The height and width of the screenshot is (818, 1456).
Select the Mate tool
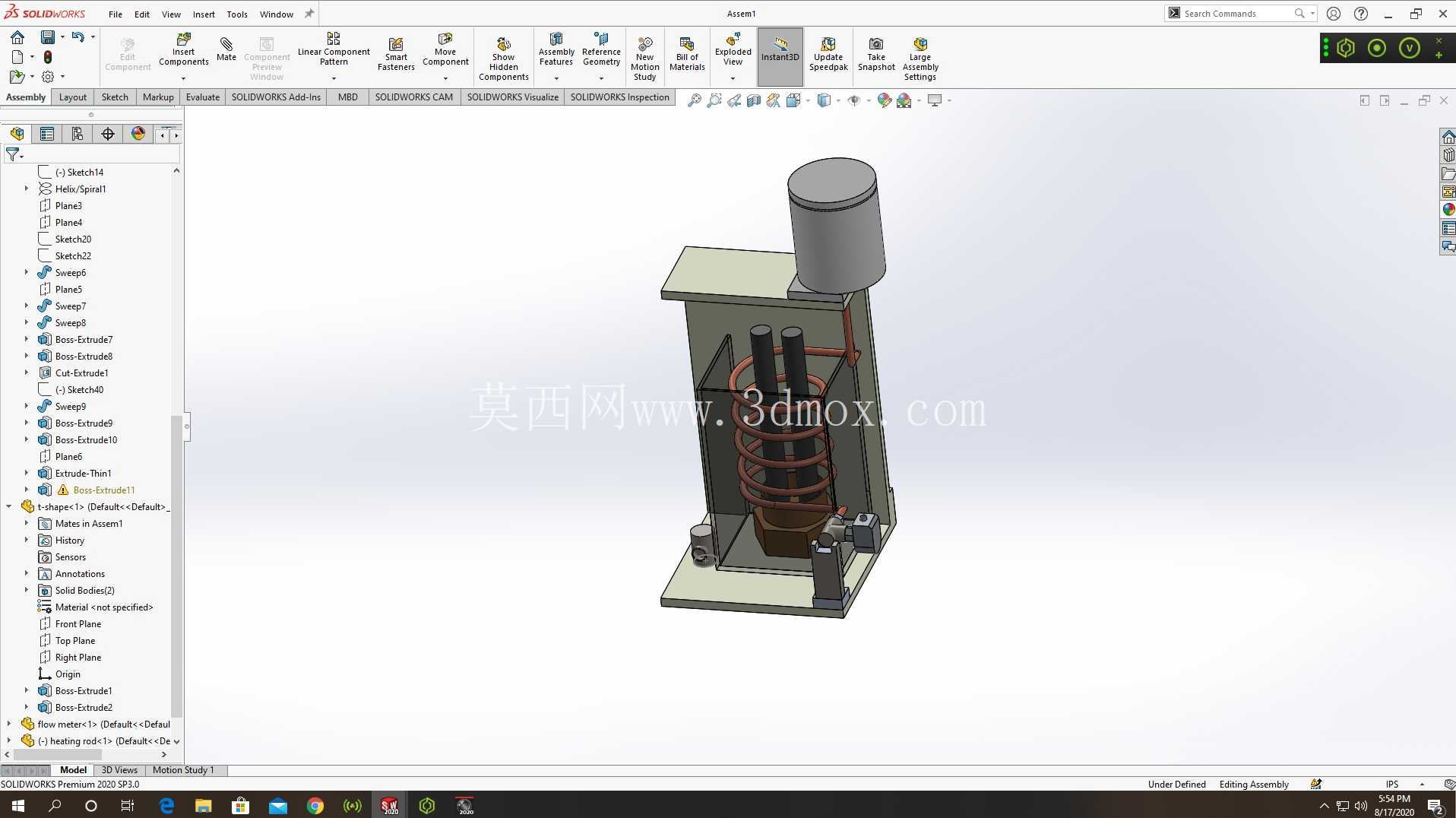tap(226, 49)
